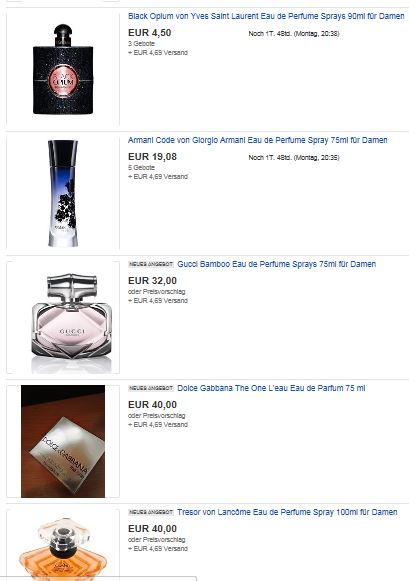Click 'oder Preisvorschlag' under Gucci Bamboo price

pyautogui.click(x=157, y=292)
